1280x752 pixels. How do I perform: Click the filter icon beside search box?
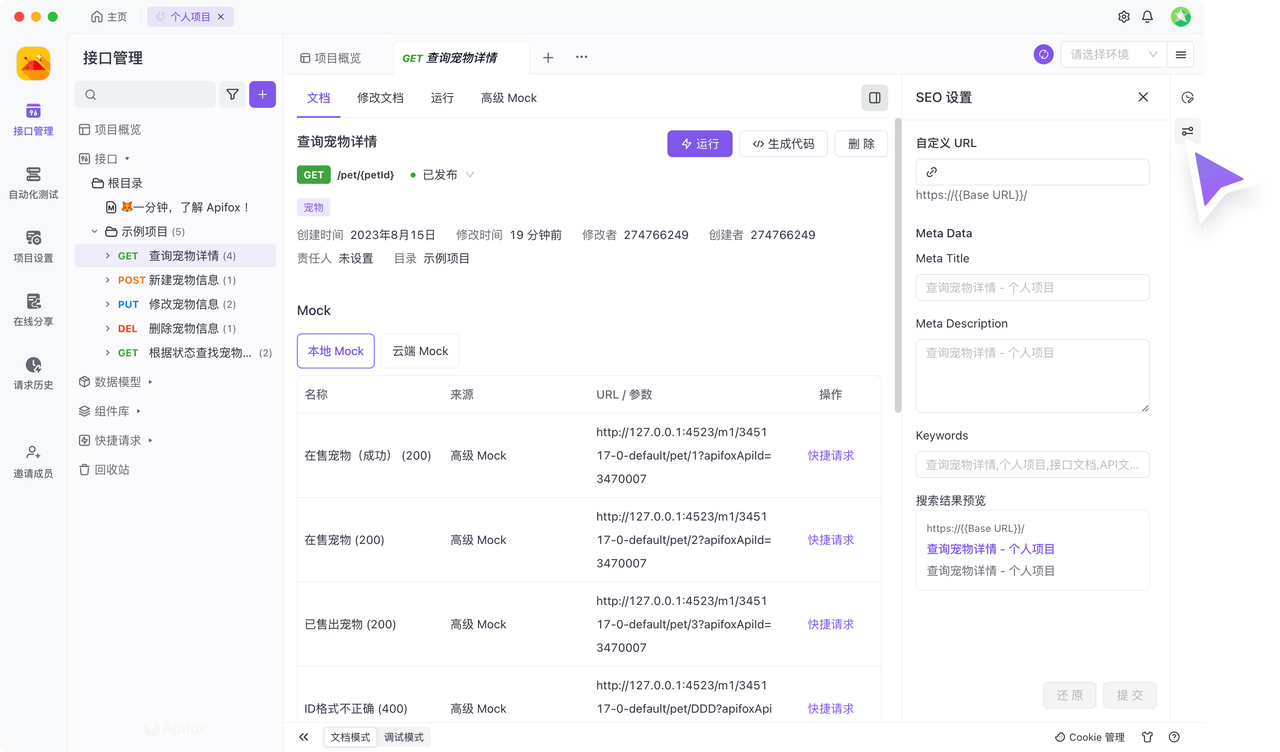(232, 94)
